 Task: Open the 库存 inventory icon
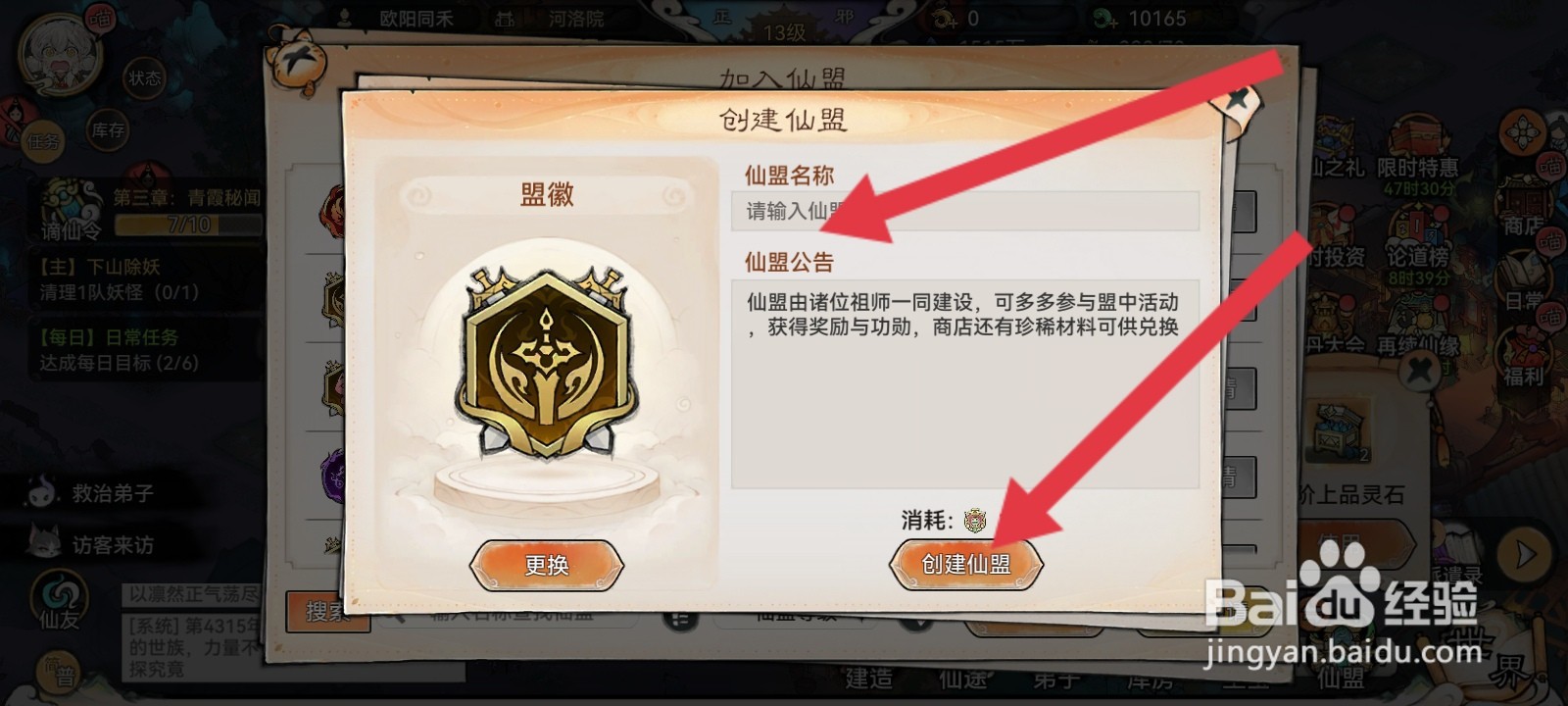107,129
